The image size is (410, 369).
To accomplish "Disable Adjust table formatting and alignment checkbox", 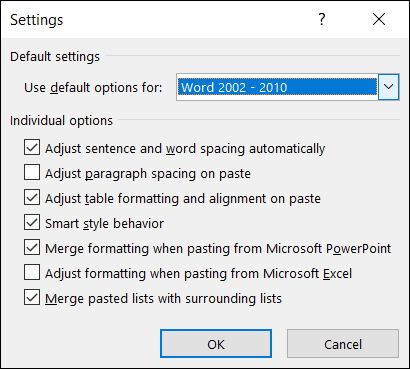I will tap(32, 197).
